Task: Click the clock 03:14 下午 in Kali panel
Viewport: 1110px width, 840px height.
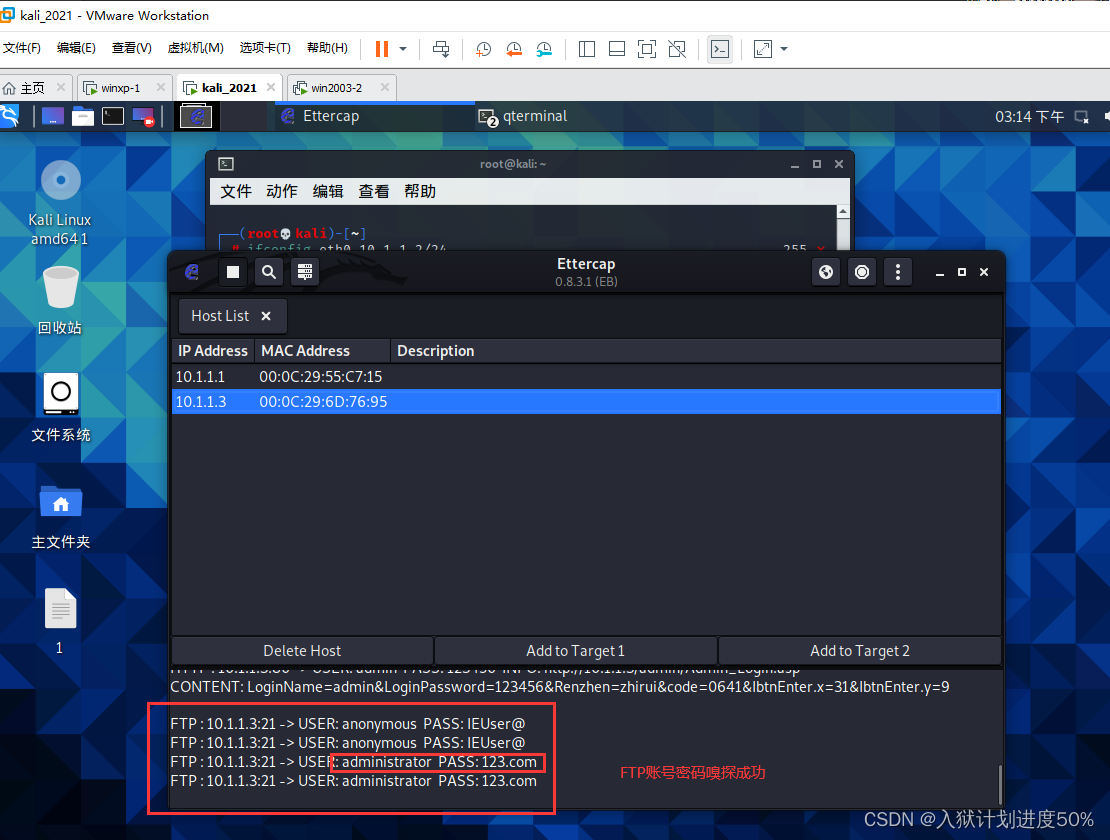Action: (1029, 117)
